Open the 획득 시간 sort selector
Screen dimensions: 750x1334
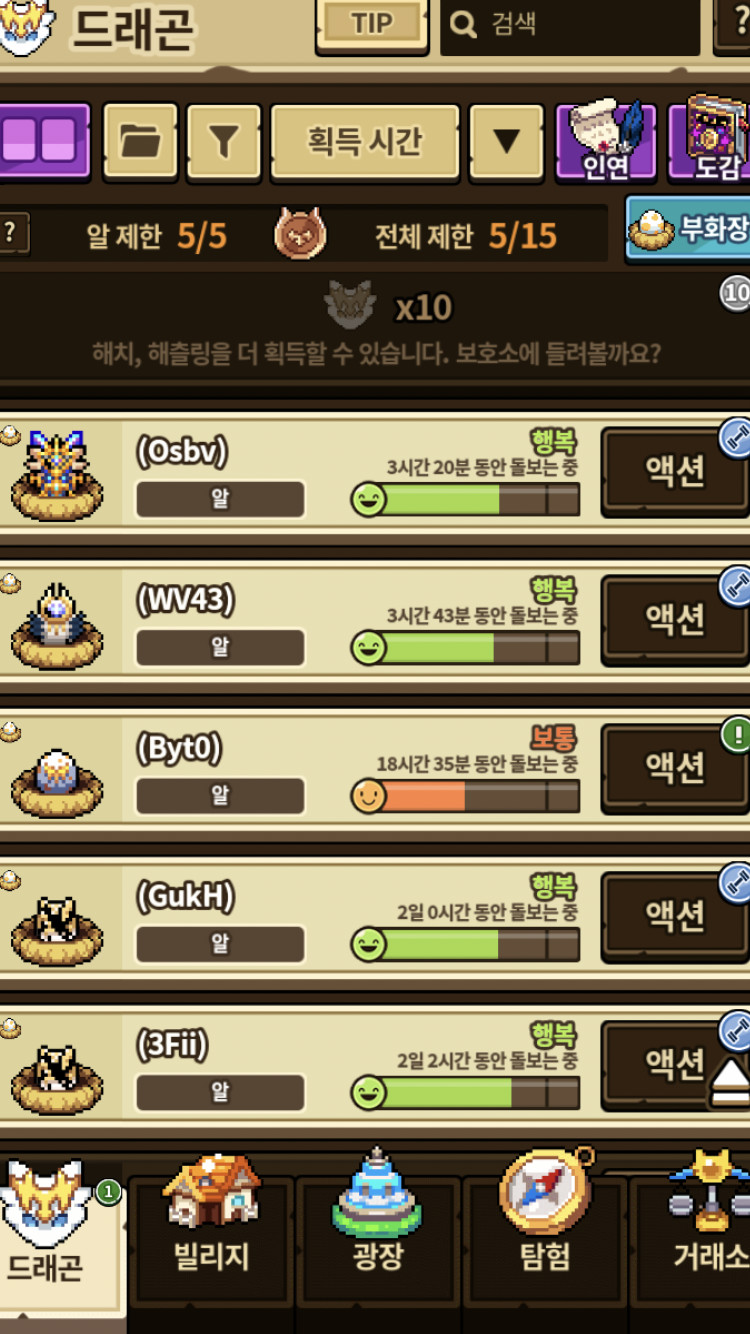coord(365,142)
